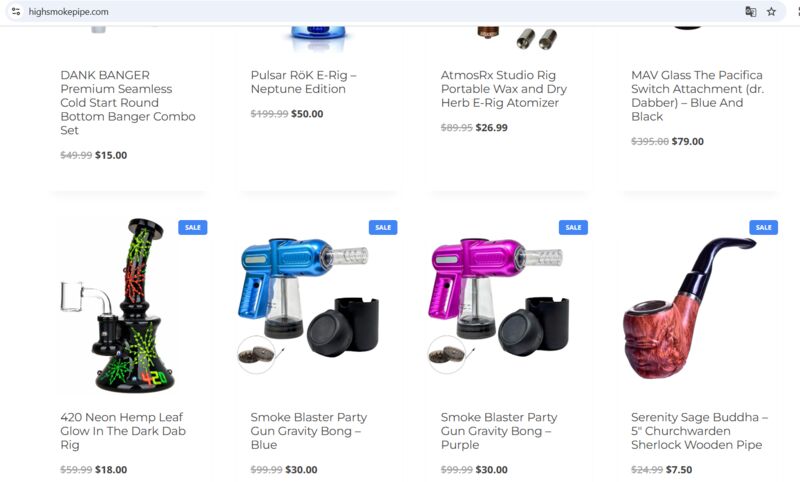
Task: Click the SALE badge on blue Smoke Blaster
Action: coord(383,227)
